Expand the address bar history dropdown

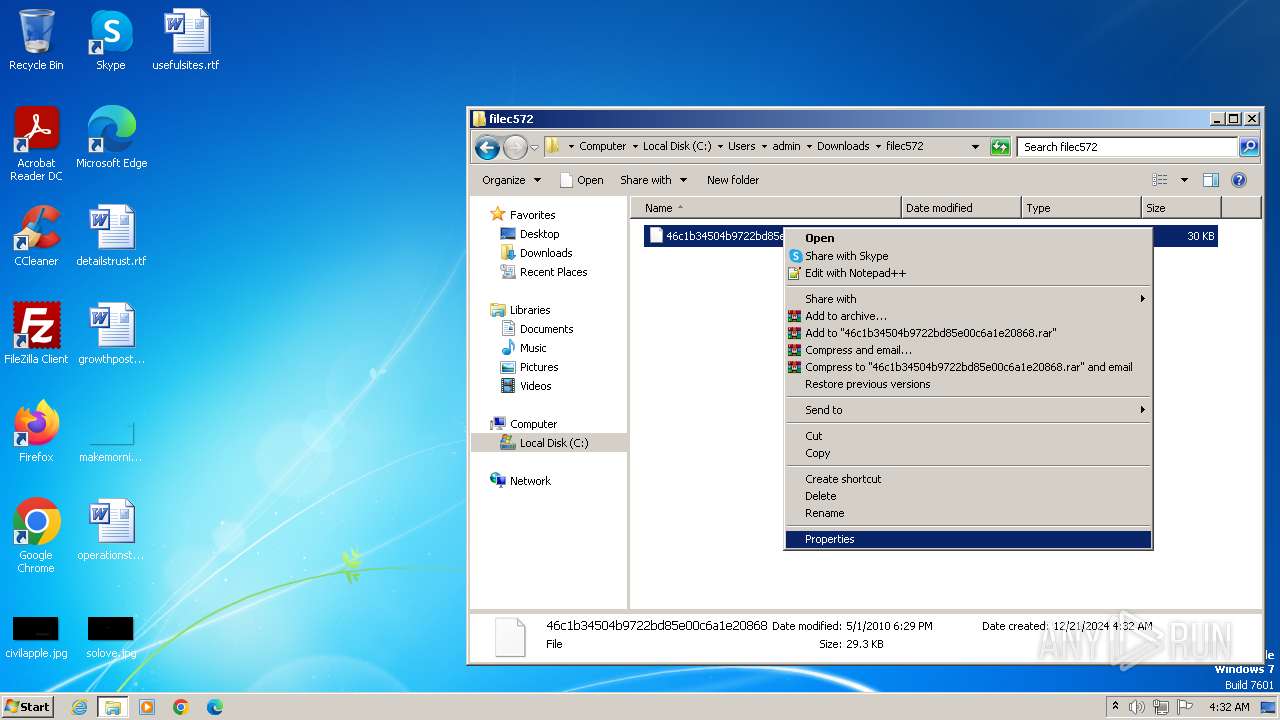pyautogui.click(x=976, y=147)
